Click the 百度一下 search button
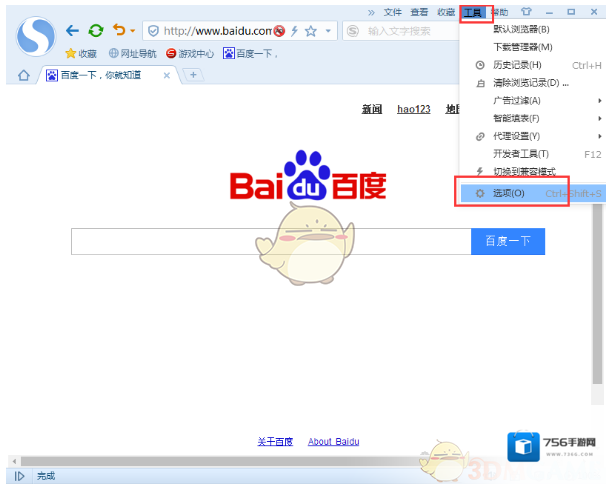611x488 pixels. [x=507, y=241]
